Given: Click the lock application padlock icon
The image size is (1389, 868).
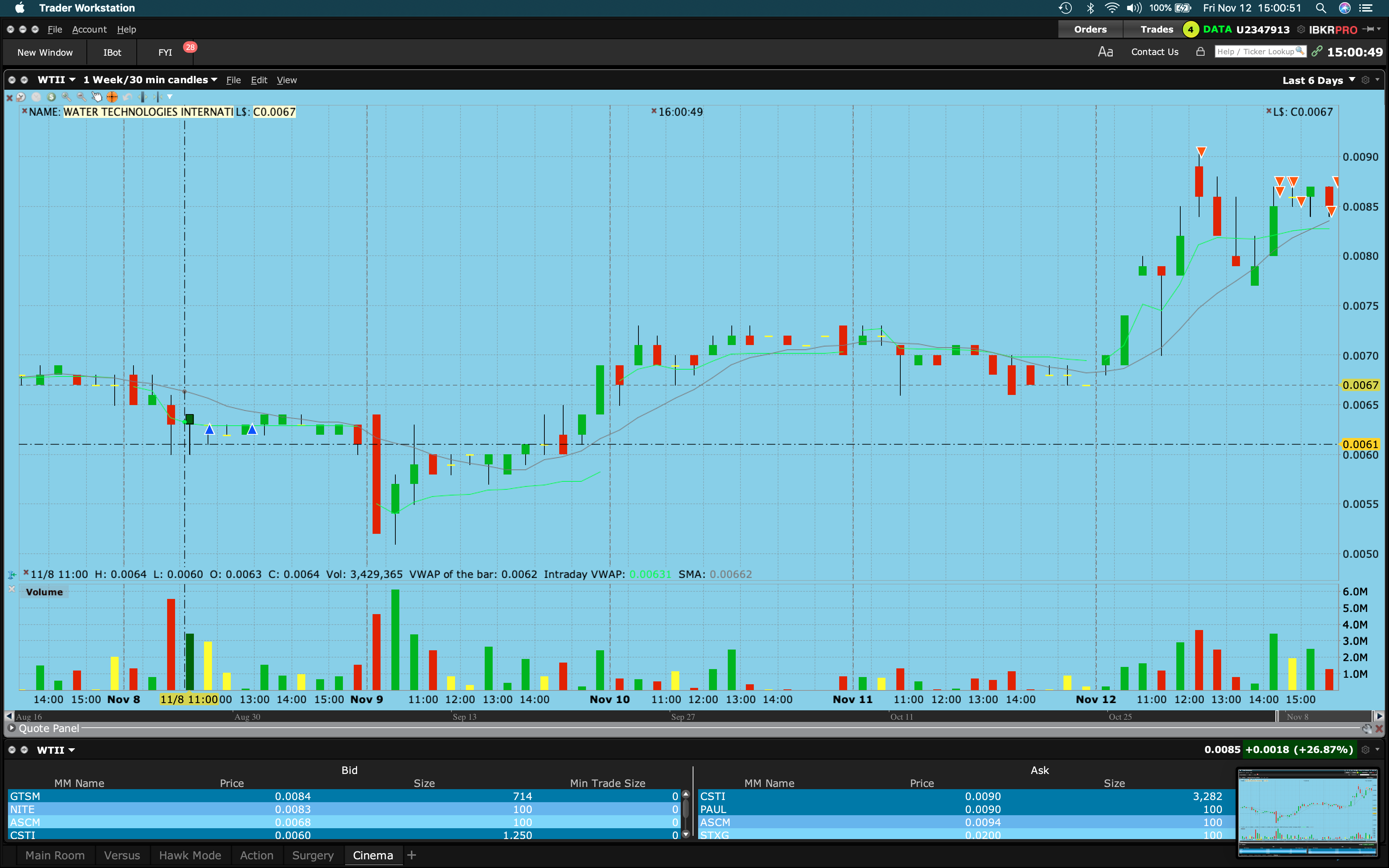Looking at the screenshot, I should coord(1200,52).
